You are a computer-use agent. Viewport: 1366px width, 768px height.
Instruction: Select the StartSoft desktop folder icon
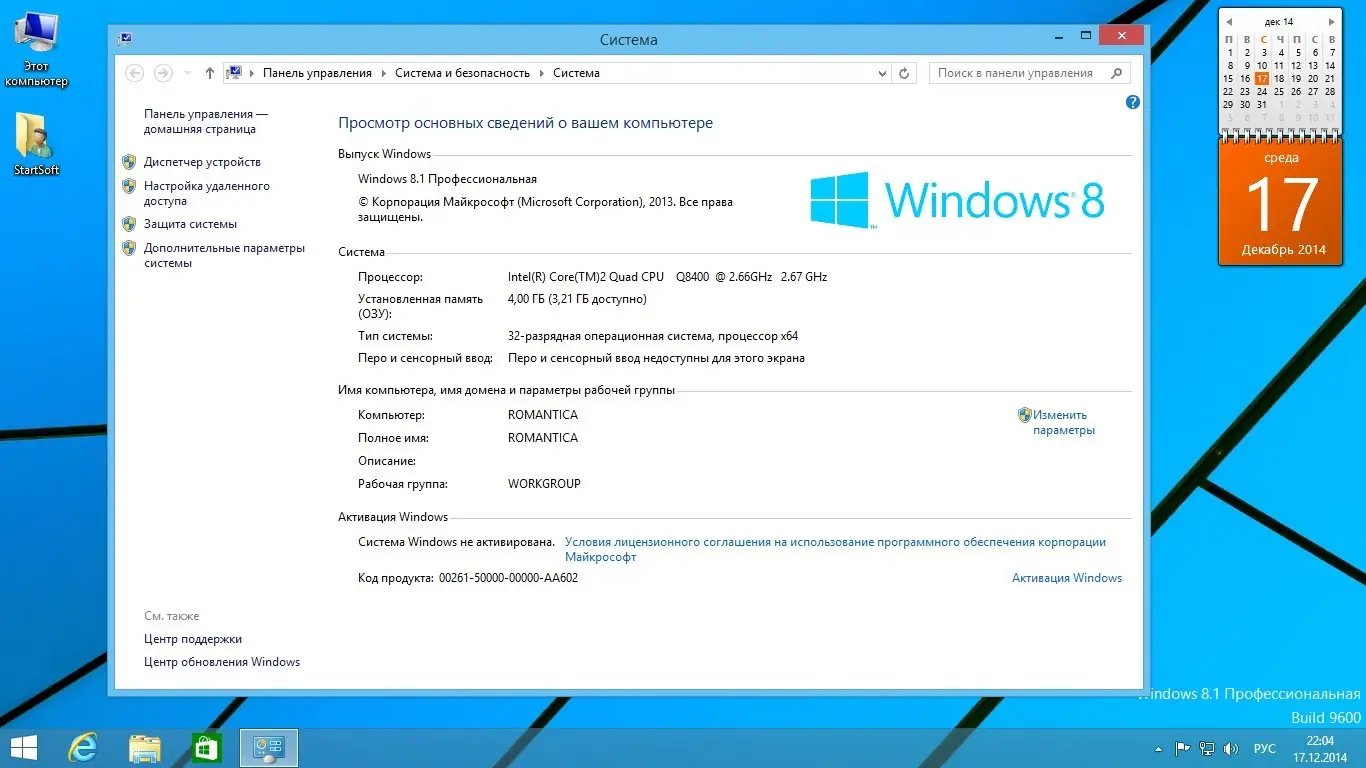click(x=36, y=144)
